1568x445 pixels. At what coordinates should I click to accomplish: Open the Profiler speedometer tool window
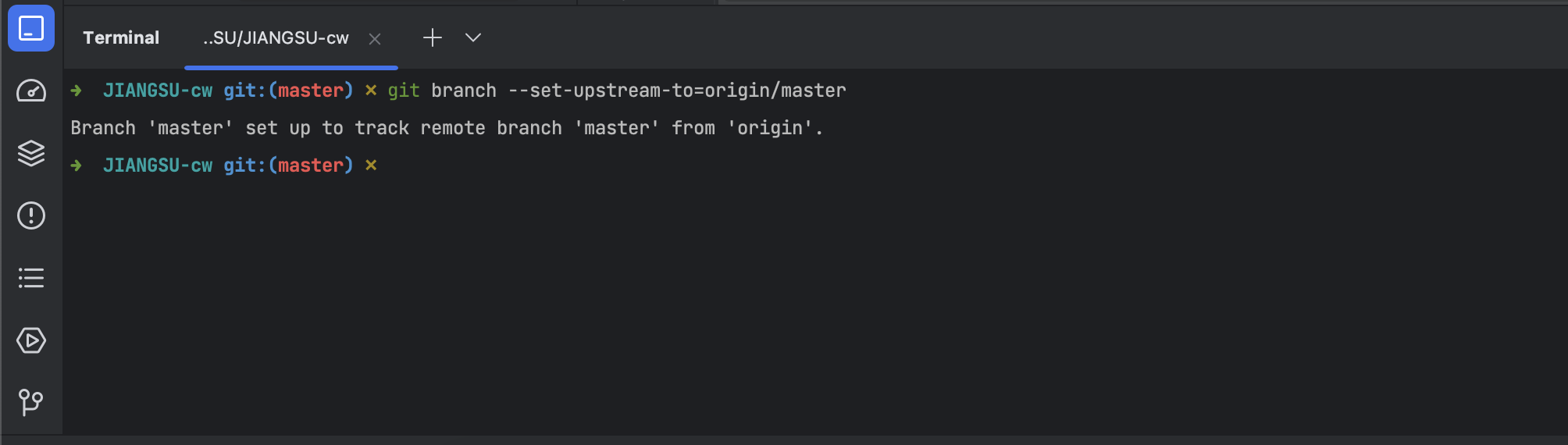(x=31, y=91)
